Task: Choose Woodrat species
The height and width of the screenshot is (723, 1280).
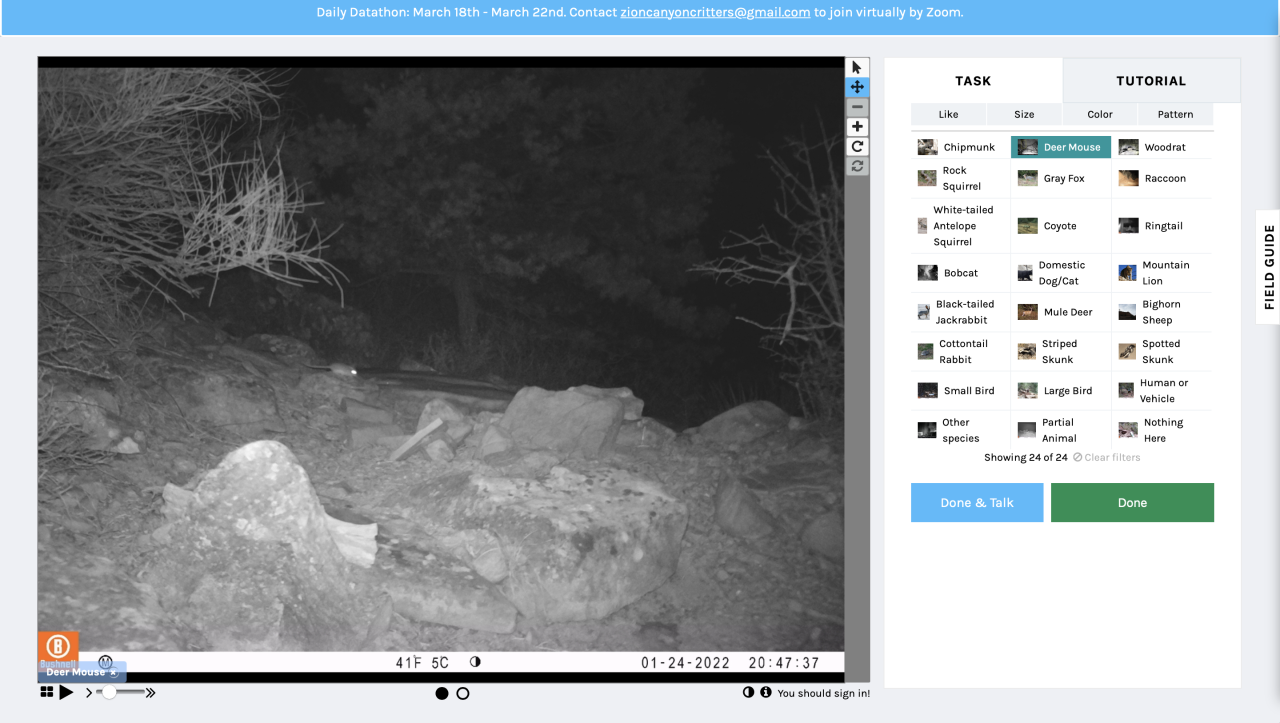Action: tap(1162, 147)
